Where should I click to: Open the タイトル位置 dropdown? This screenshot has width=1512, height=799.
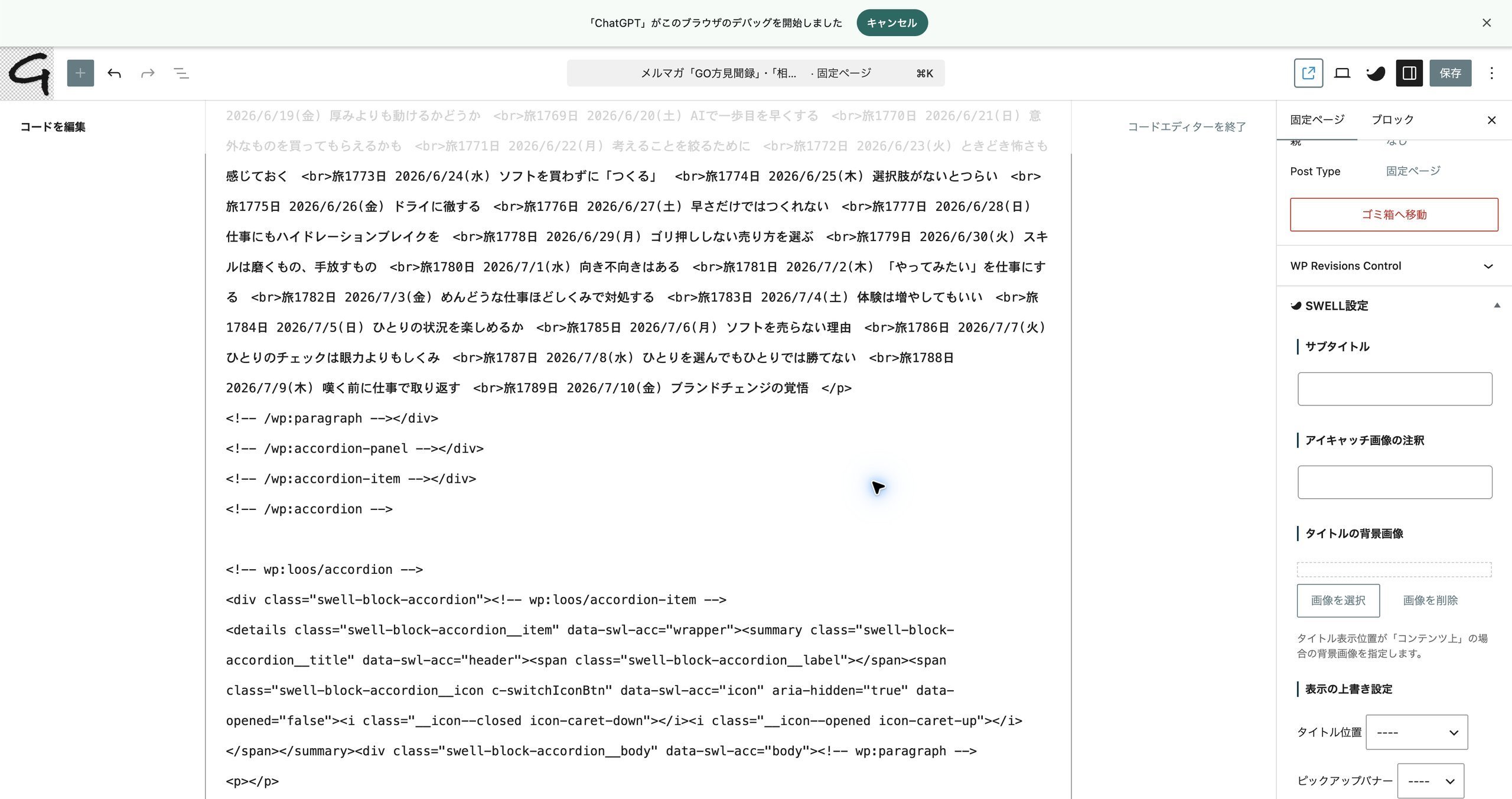(x=1416, y=732)
